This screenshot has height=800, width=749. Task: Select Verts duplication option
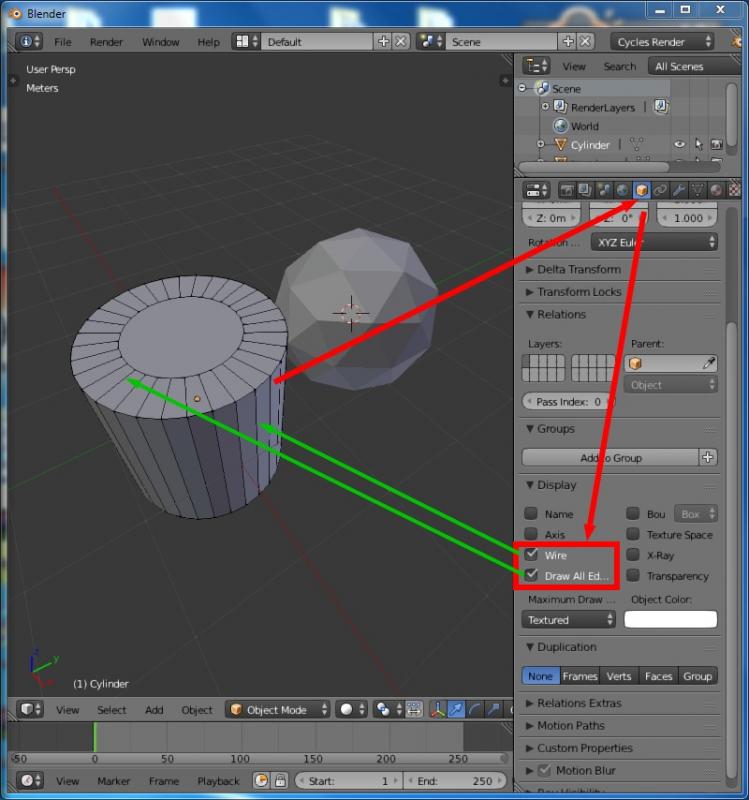[619, 676]
